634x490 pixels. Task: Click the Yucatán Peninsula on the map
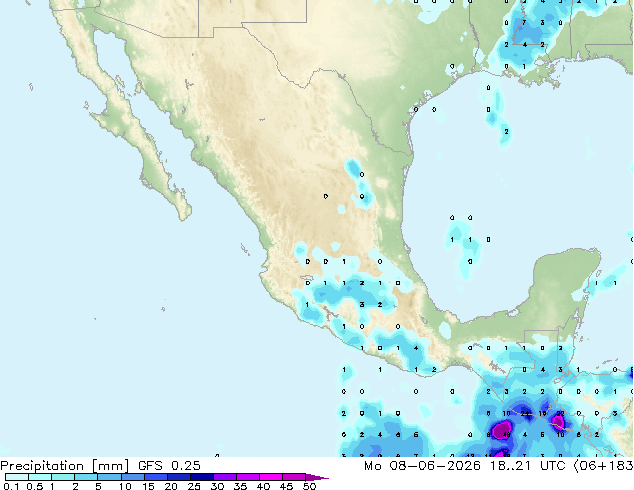coord(566,283)
